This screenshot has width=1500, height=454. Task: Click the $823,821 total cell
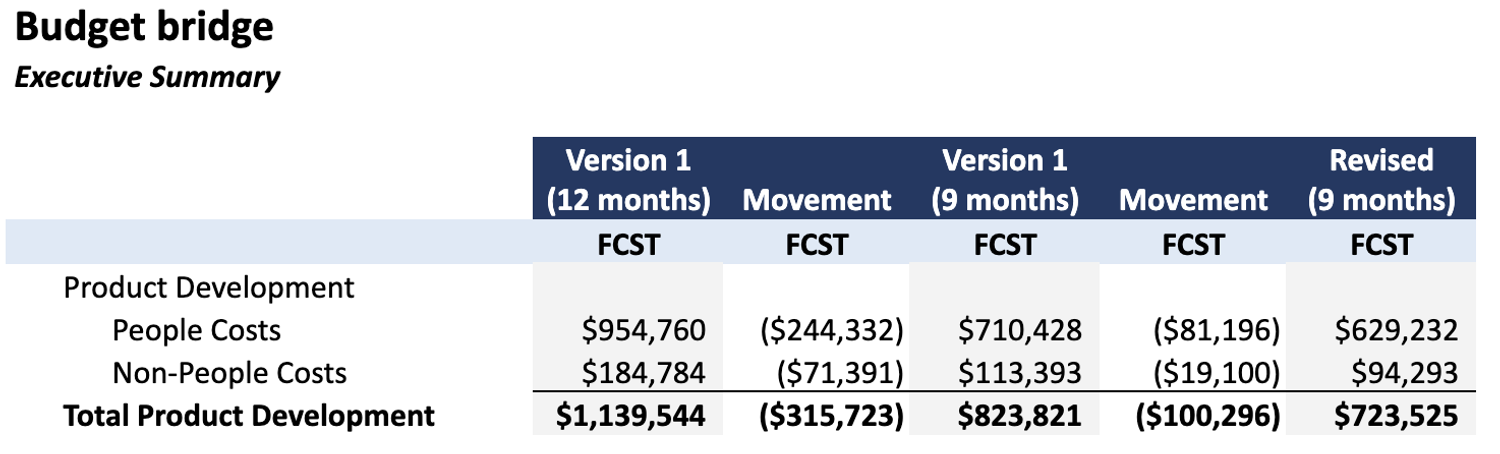[1020, 415]
